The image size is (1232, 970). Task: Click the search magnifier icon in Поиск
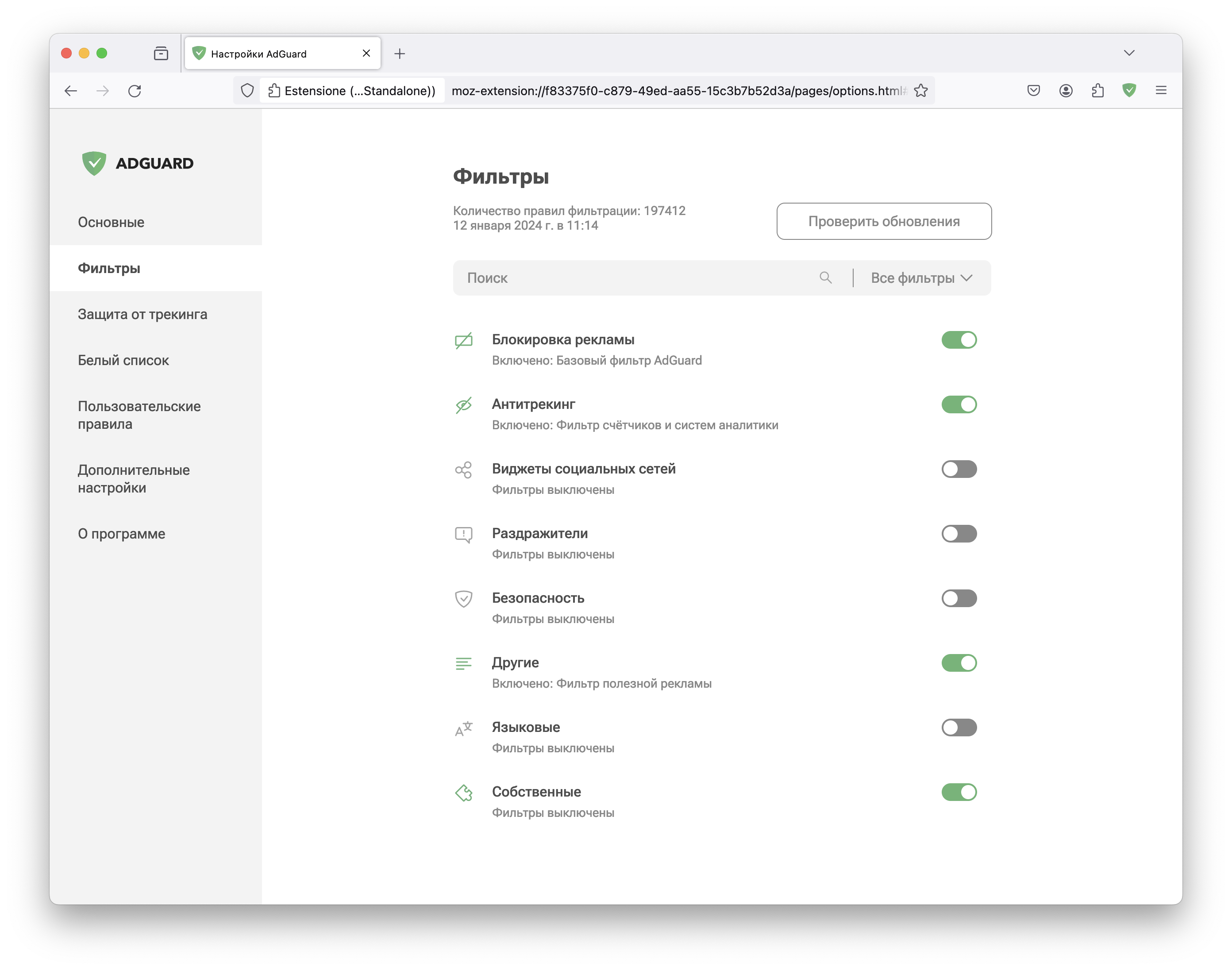pyautogui.click(x=825, y=278)
